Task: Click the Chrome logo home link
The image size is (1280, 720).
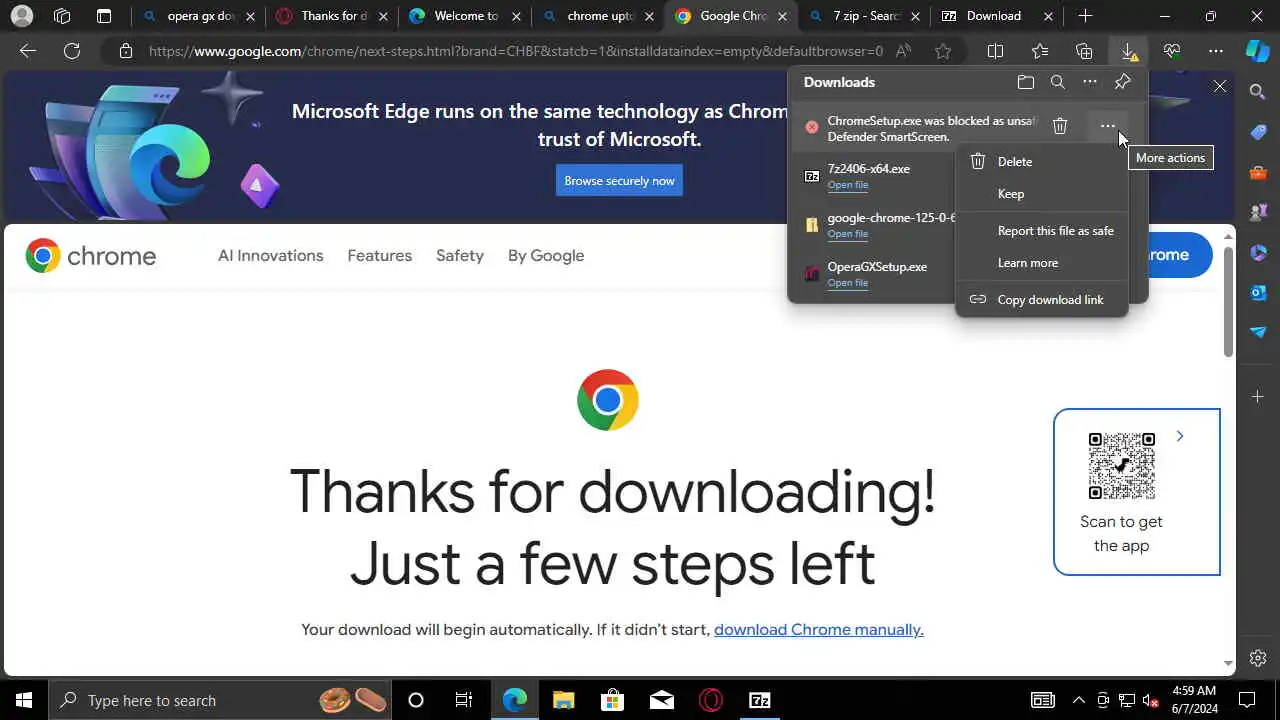Action: pyautogui.click(x=91, y=256)
